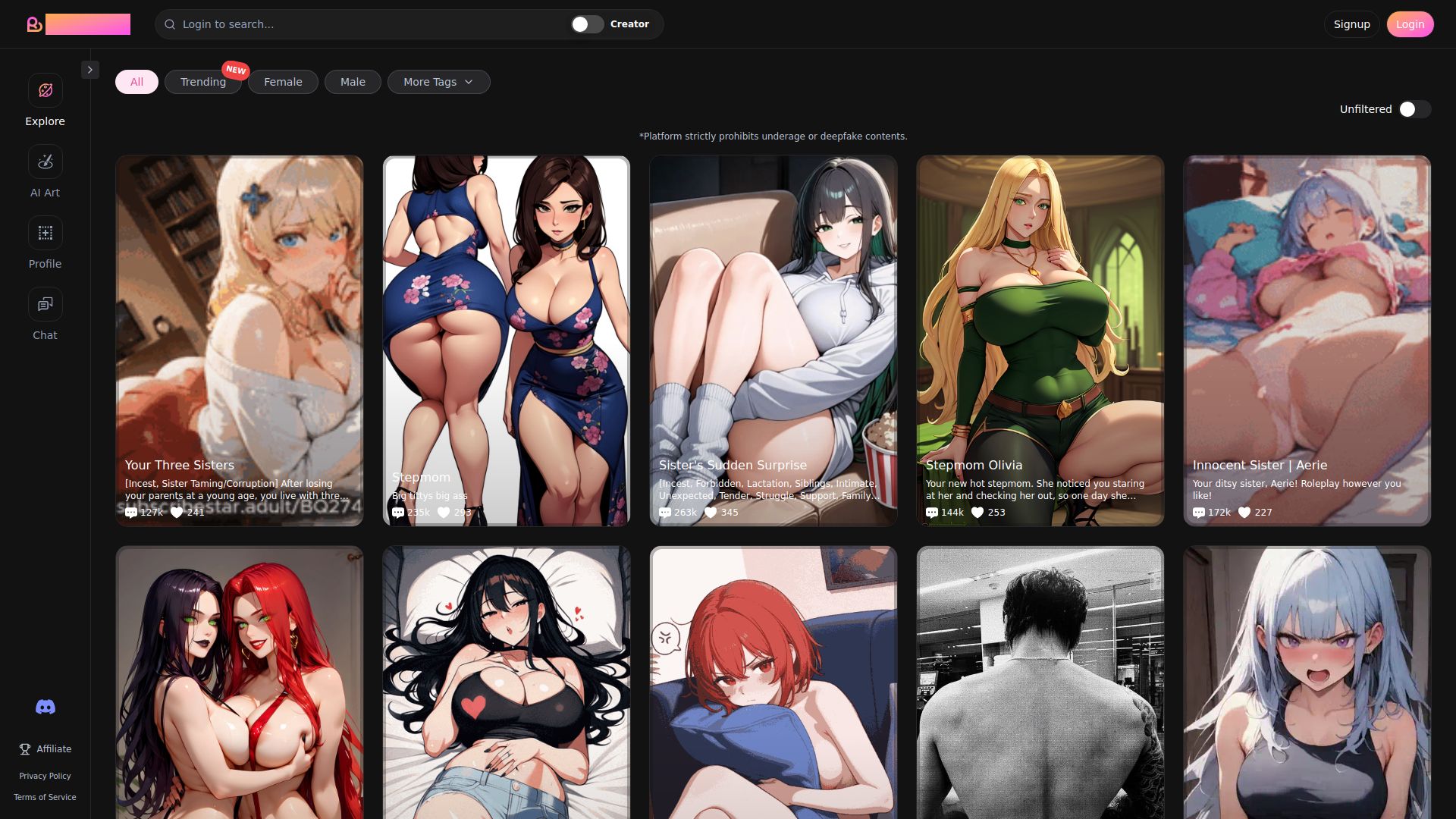Image resolution: width=1456 pixels, height=819 pixels.
Task: Open the Terms of Service link
Action: coord(45,797)
